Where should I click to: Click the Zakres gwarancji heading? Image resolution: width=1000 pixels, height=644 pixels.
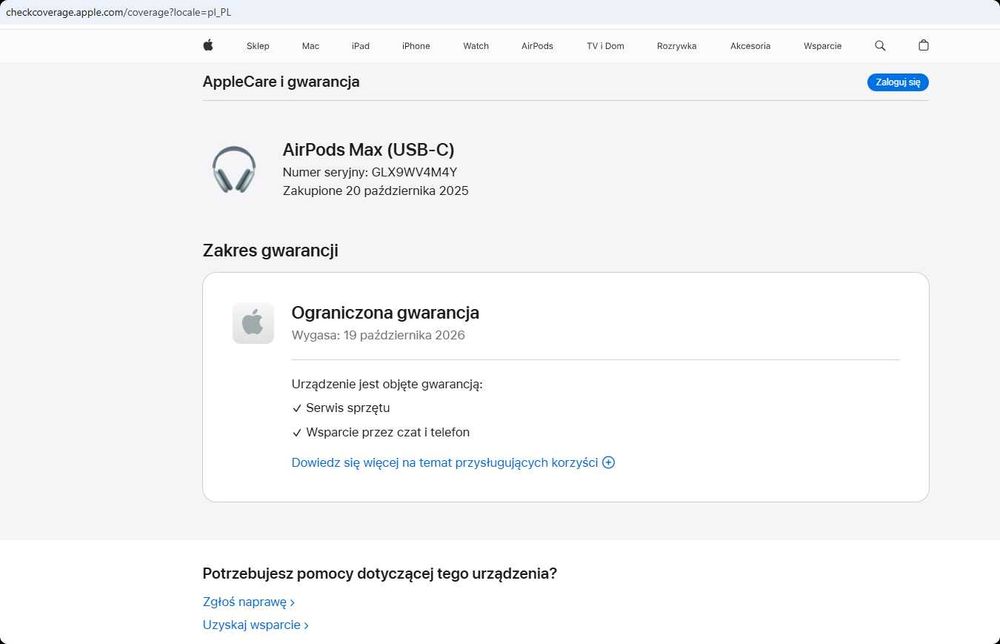click(x=270, y=251)
